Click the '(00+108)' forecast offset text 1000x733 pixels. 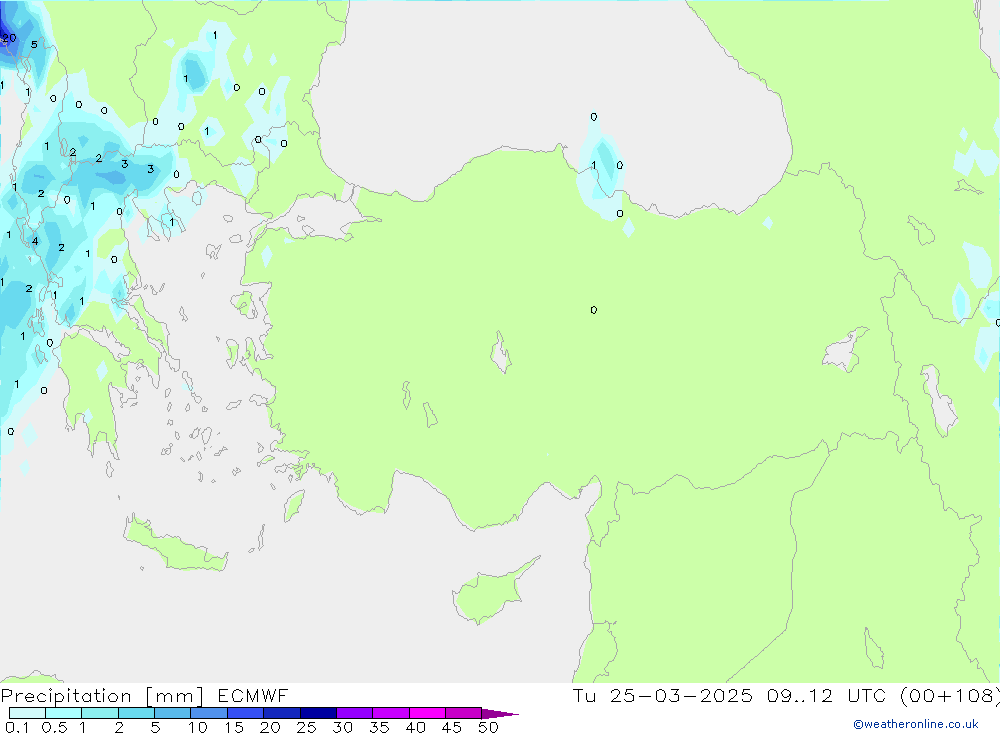[950, 695]
